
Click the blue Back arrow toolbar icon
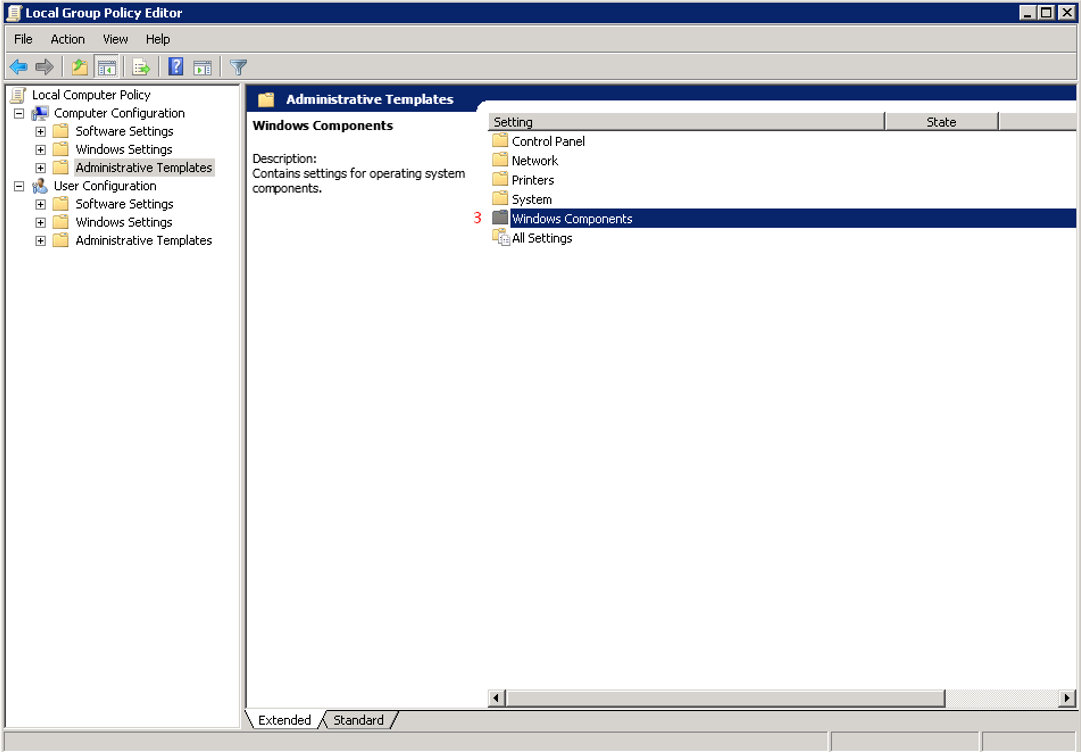(18, 67)
